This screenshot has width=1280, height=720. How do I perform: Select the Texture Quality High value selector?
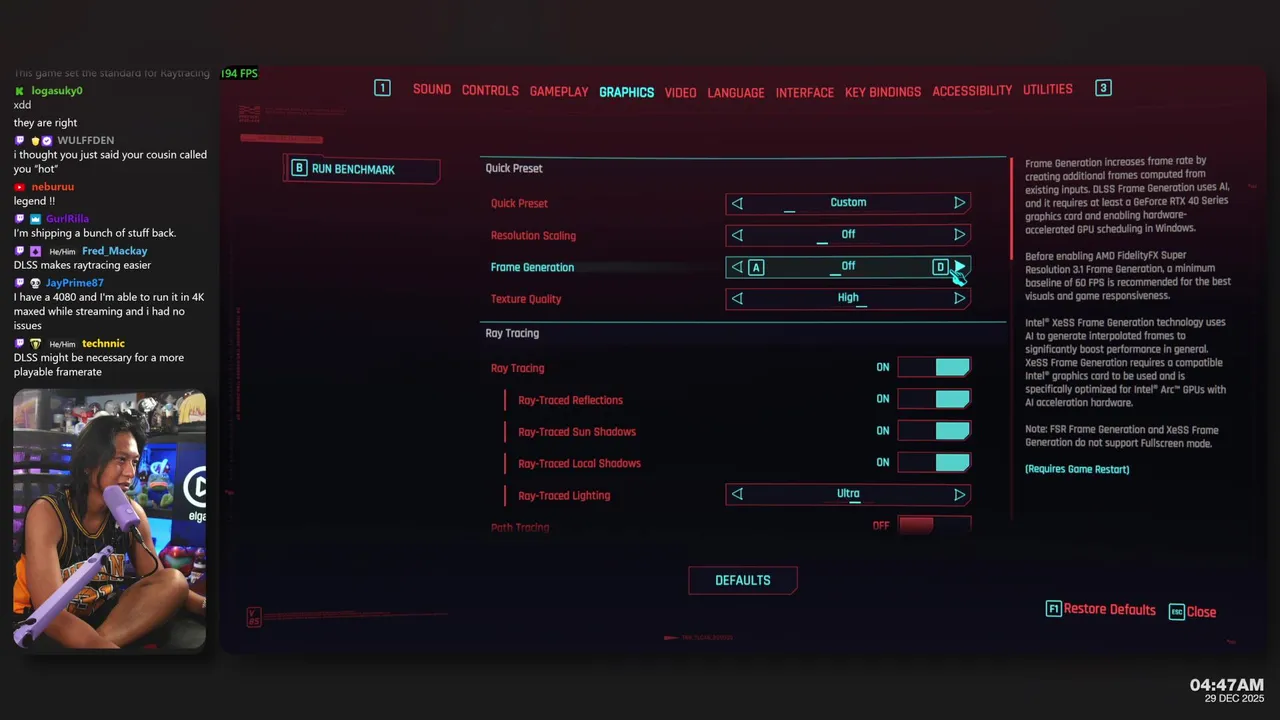(x=848, y=298)
